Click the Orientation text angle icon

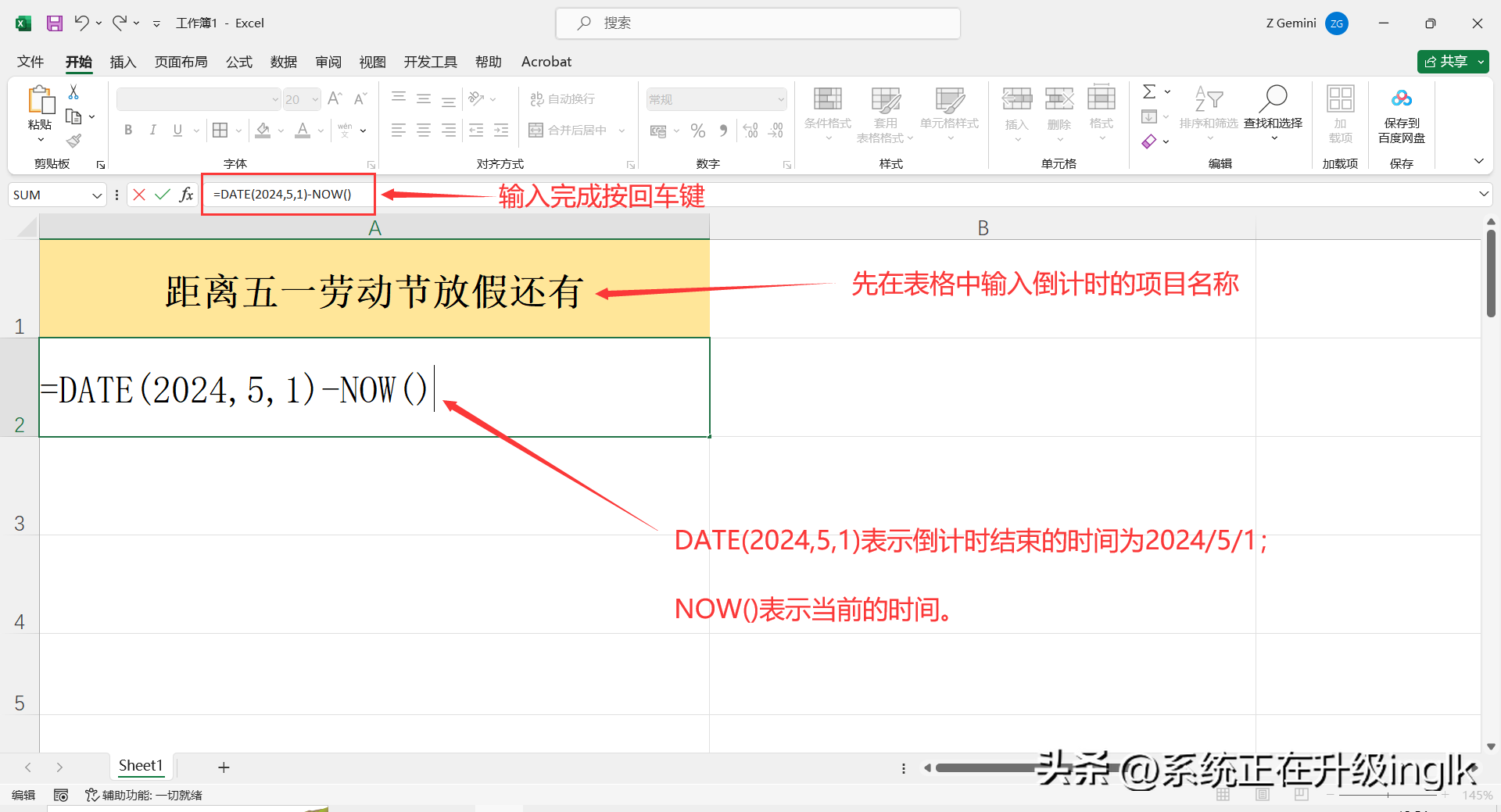pos(476,98)
